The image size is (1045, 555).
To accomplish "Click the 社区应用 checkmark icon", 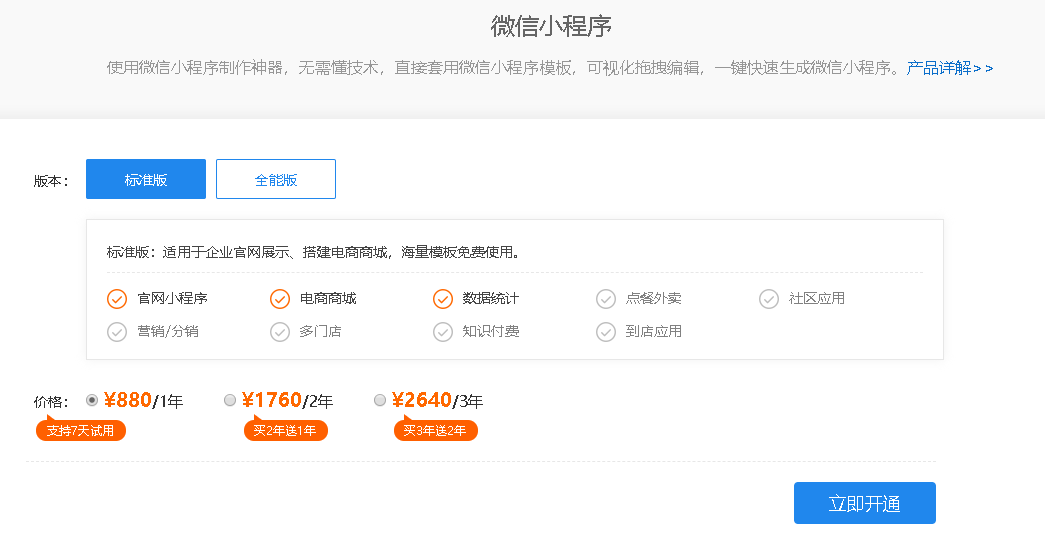I will point(769,298).
